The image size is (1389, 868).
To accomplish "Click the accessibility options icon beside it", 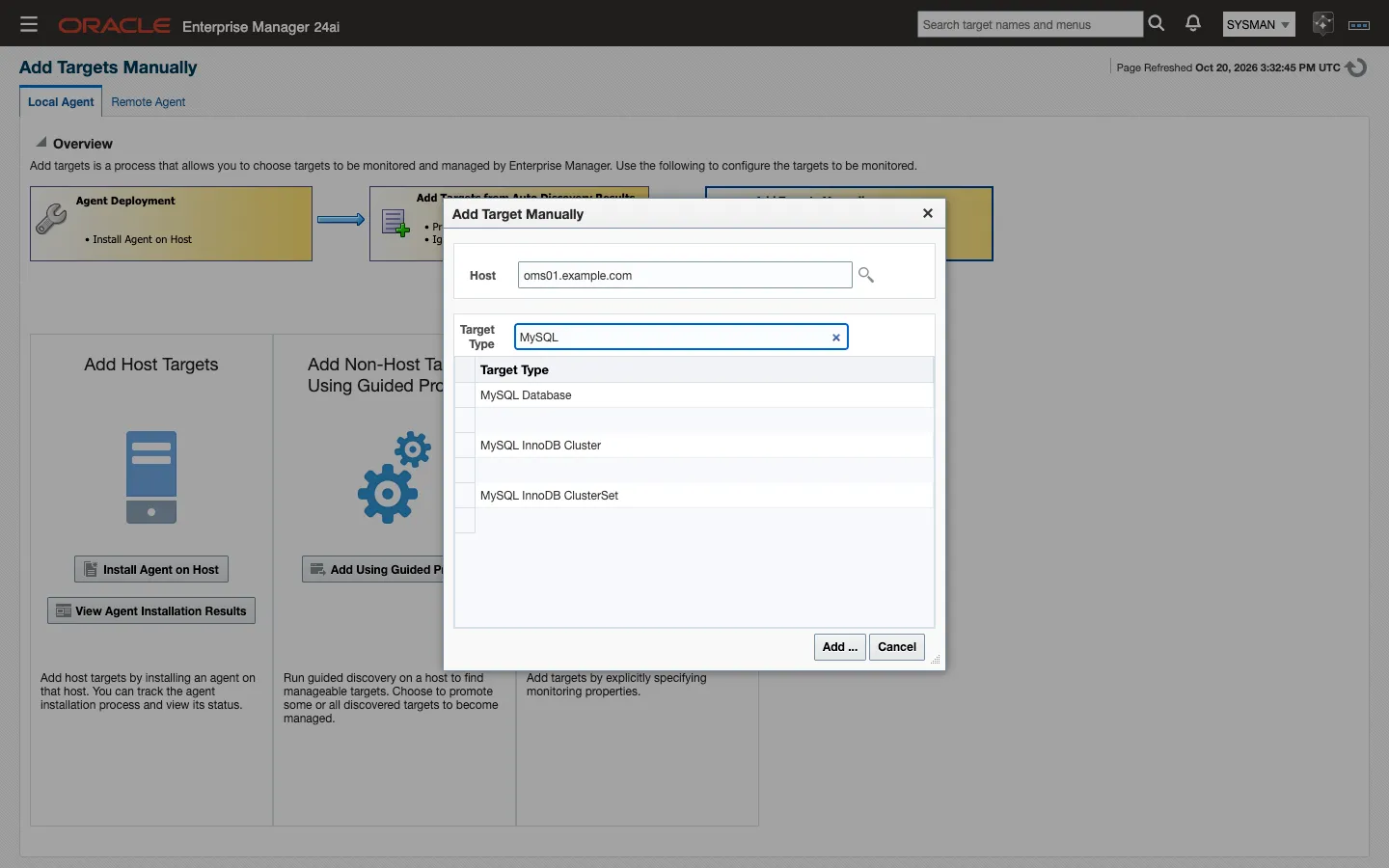I will pyautogui.click(x=1359, y=25).
